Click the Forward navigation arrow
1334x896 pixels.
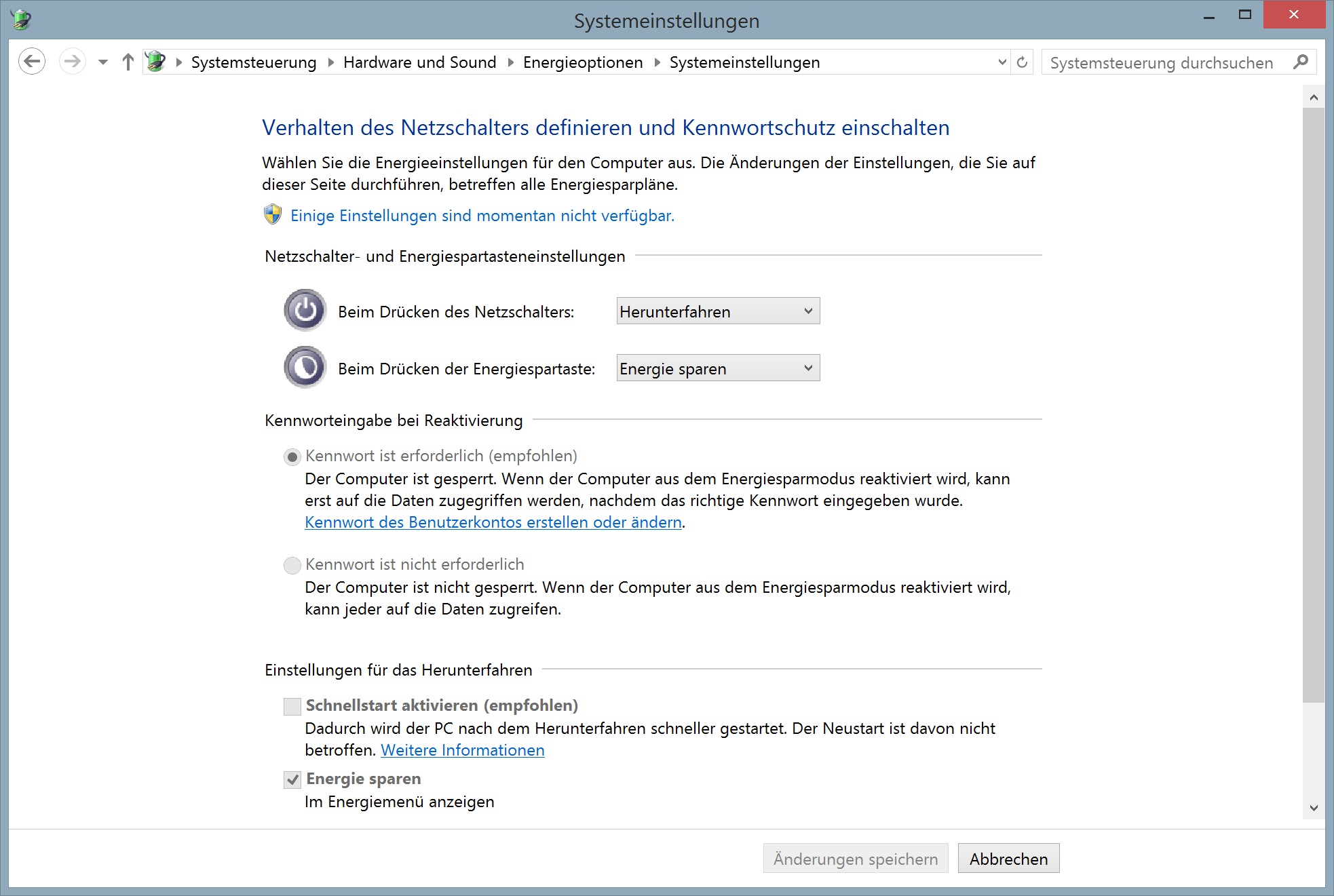click(x=72, y=62)
